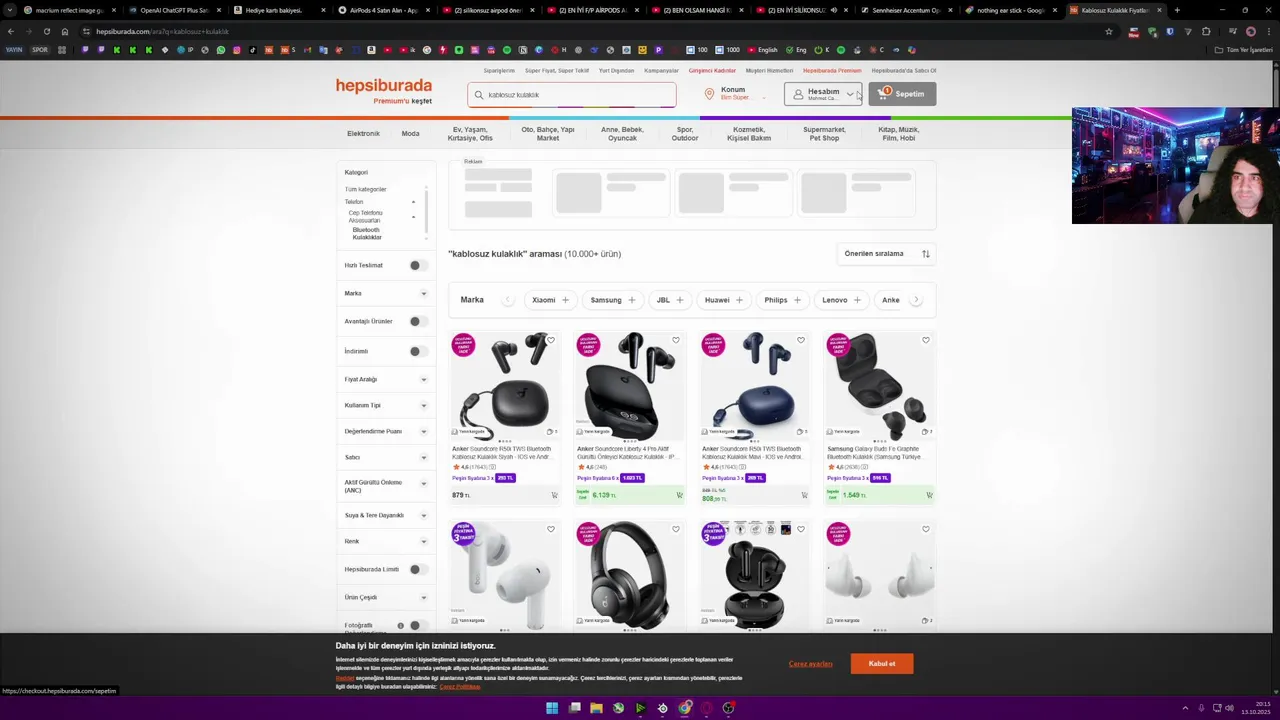Bookmark this page with the star icon
This screenshot has width=1280, height=720.
pos(1108,31)
